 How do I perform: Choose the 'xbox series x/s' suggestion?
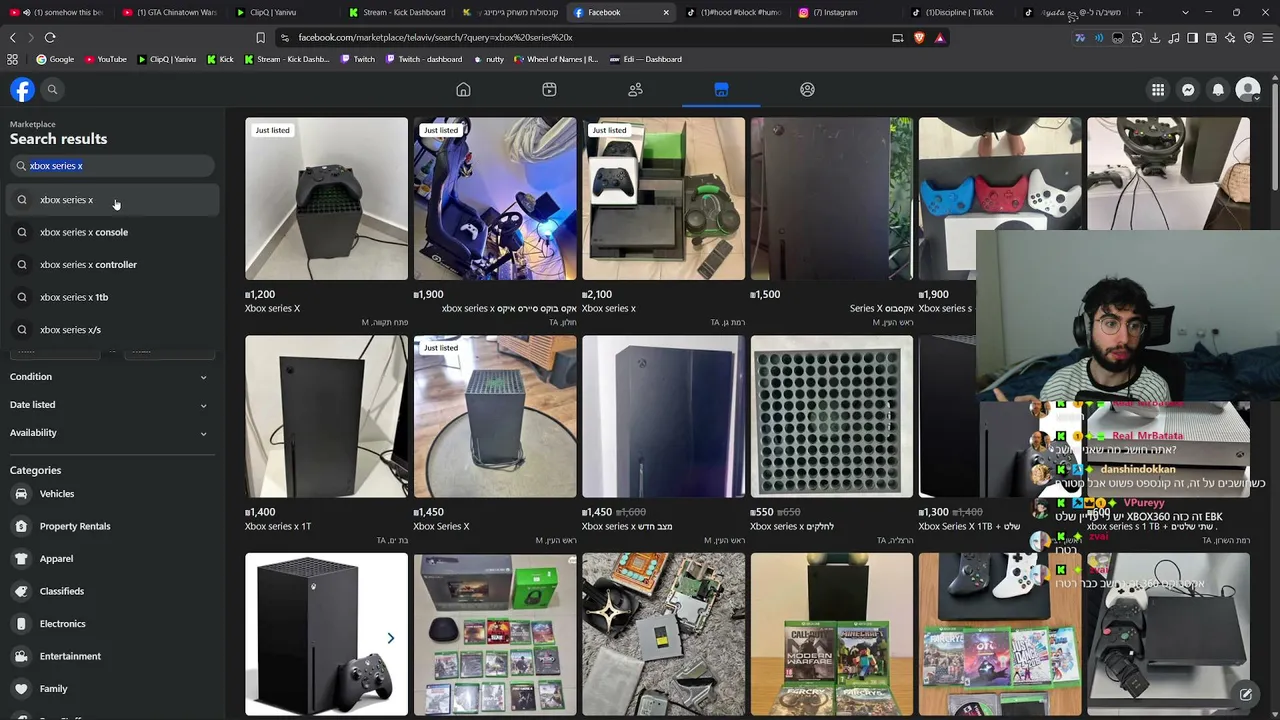pos(111,330)
